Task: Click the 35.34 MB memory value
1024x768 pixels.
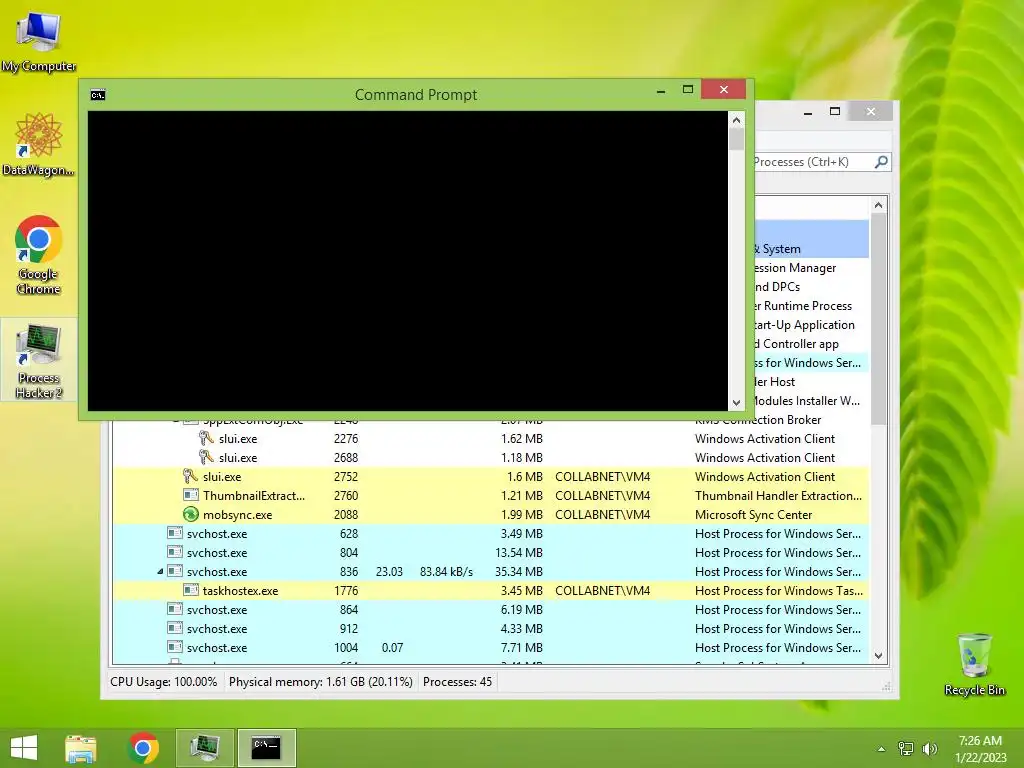Action: tap(519, 572)
